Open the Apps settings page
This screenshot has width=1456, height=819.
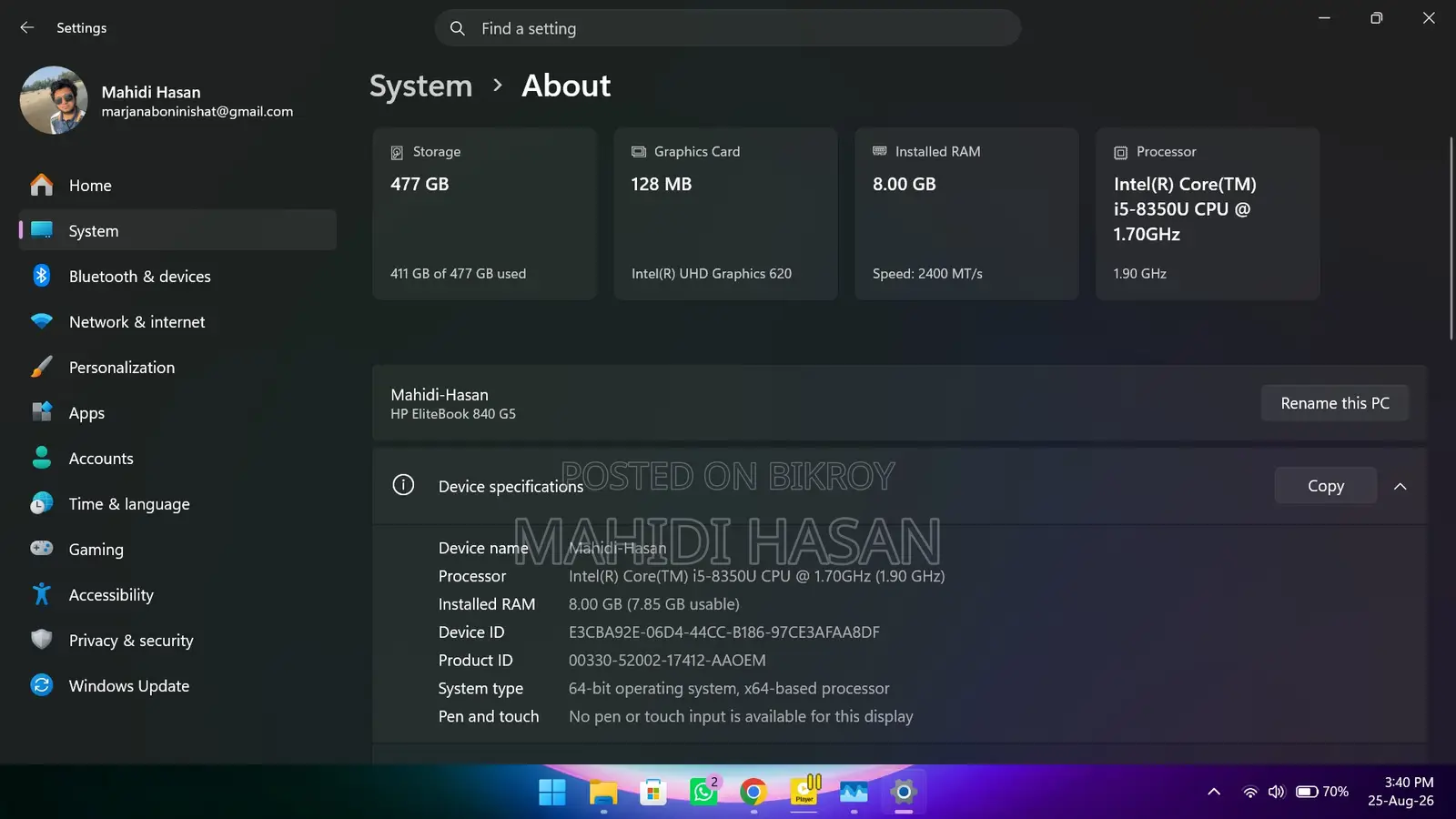coord(177,412)
